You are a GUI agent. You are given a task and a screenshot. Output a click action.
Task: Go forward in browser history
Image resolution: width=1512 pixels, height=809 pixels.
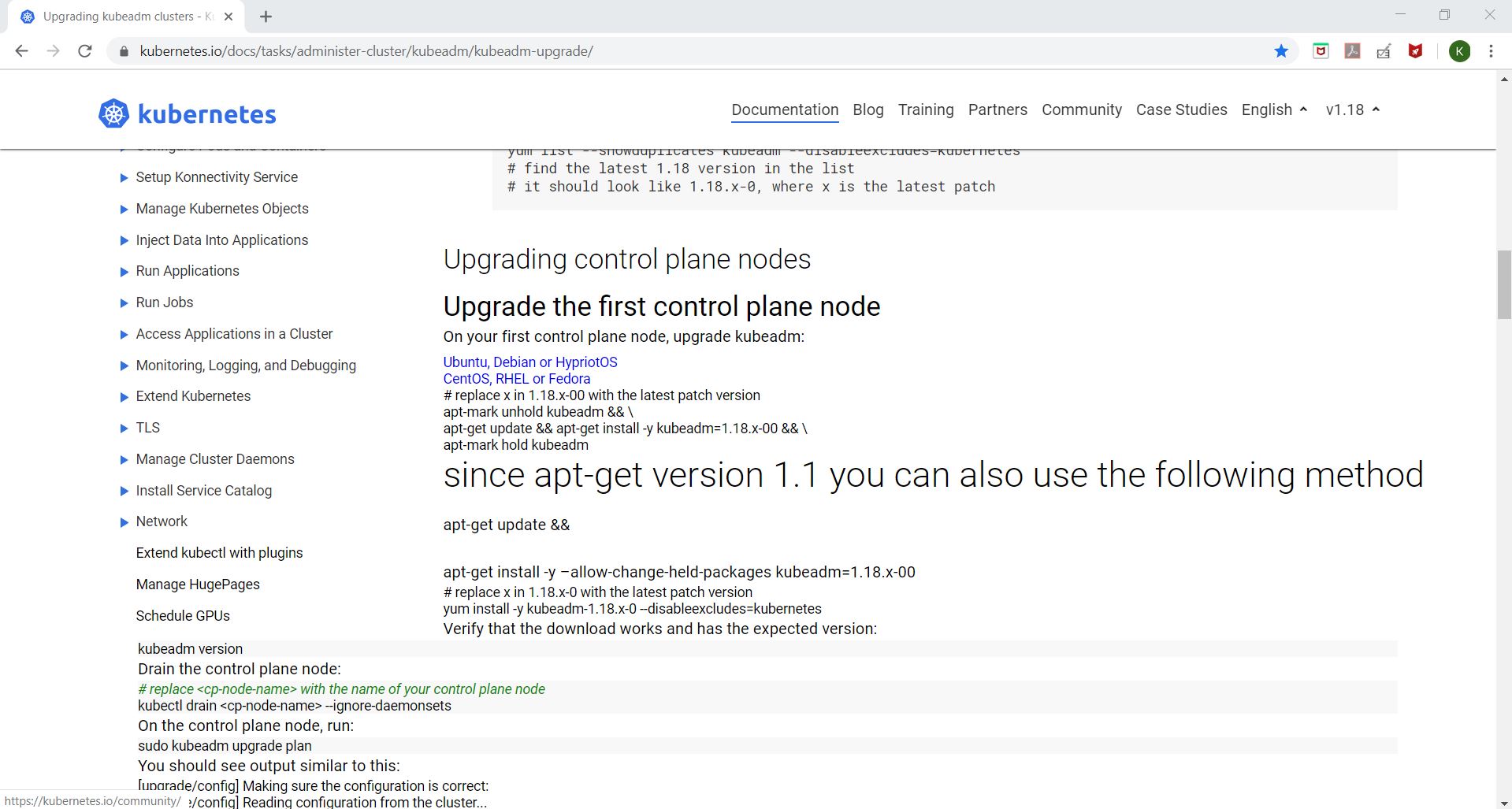tap(53, 51)
